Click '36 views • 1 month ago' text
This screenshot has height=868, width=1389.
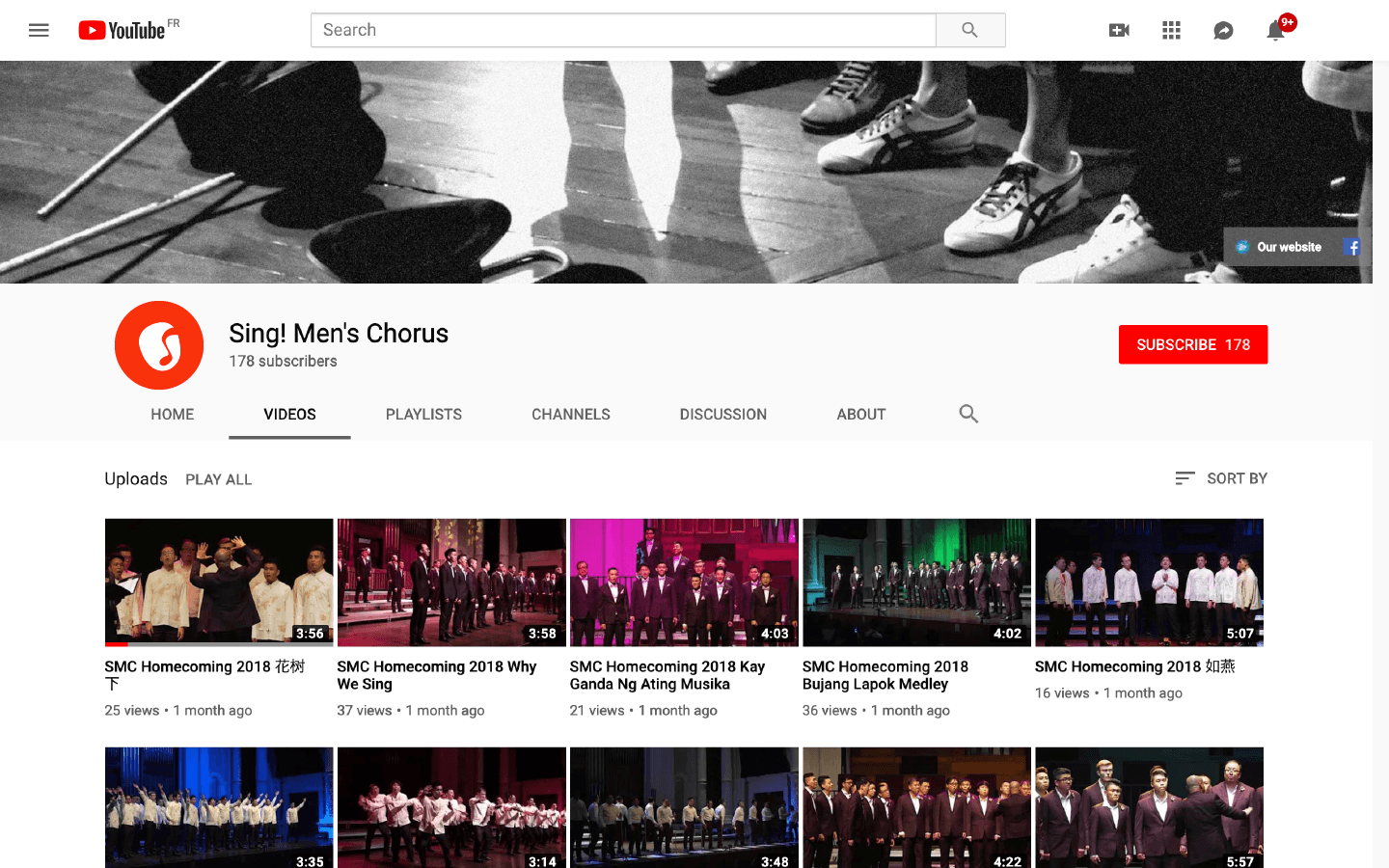(x=876, y=711)
